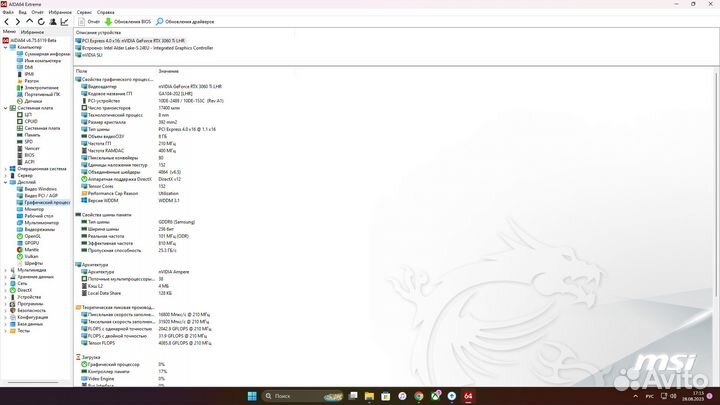Click Обновления BIOS with the green arrow

pos(128,22)
